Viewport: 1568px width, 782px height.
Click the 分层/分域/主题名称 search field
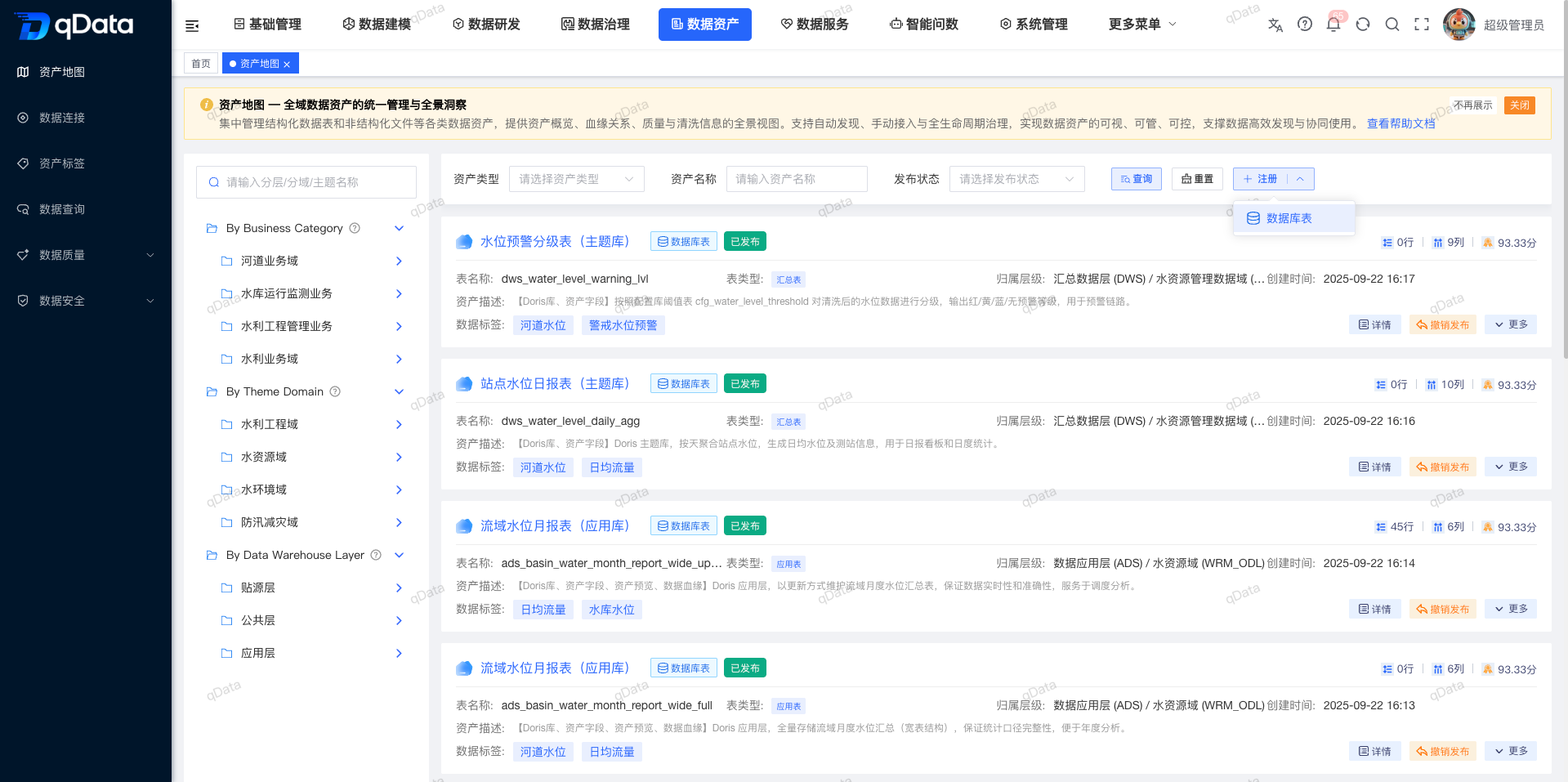(306, 182)
